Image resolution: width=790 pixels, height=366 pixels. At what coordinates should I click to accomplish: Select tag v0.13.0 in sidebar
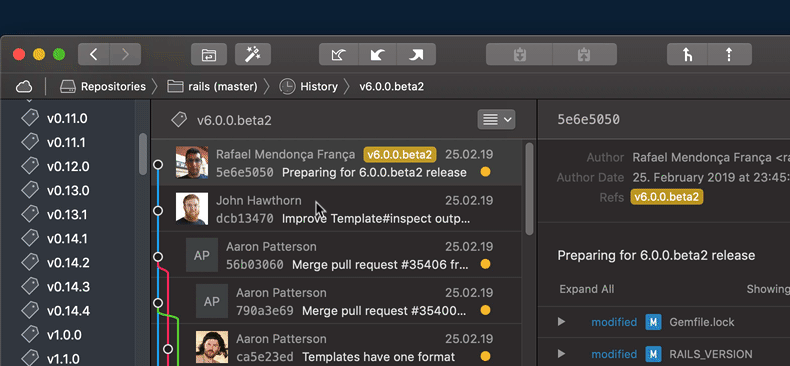tap(68, 191)
